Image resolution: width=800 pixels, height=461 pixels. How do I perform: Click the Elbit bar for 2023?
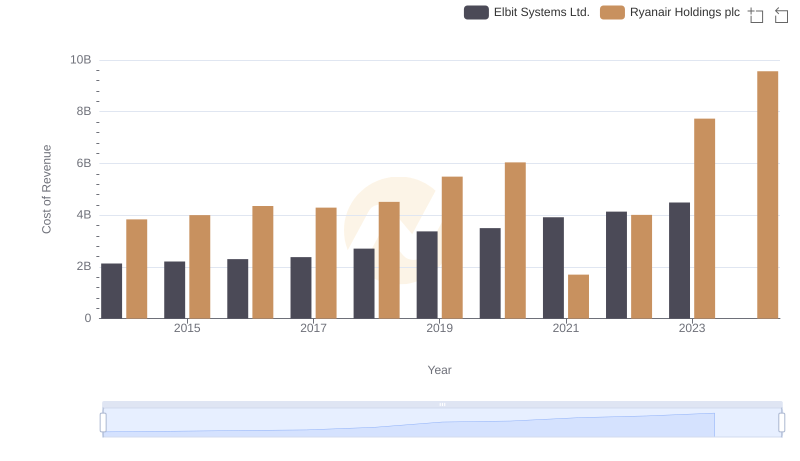(x=679, y=261)
